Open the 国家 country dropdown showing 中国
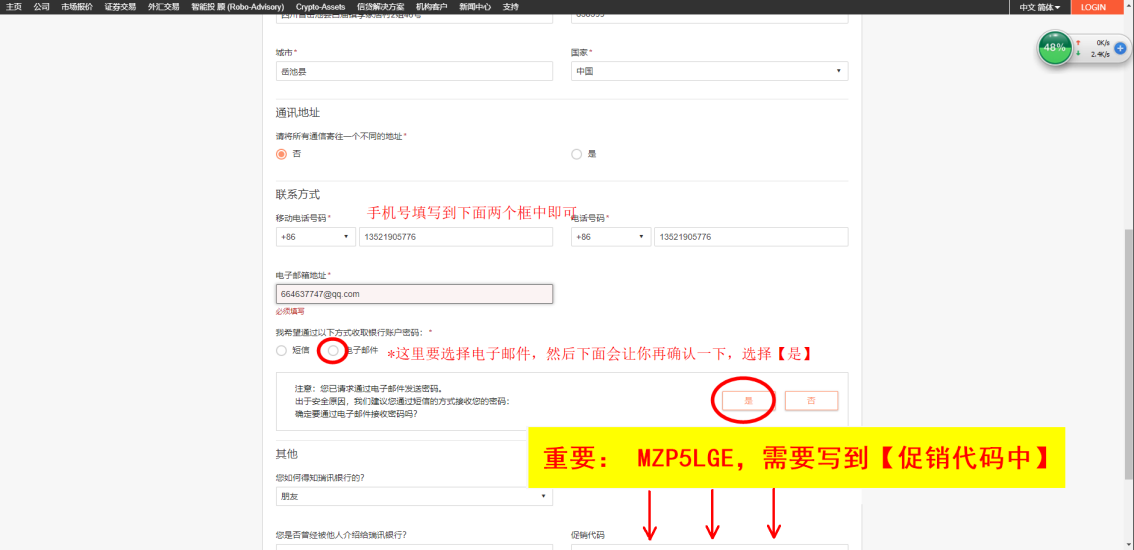Viewport: 1134px width, 550px height. (709, 71)
